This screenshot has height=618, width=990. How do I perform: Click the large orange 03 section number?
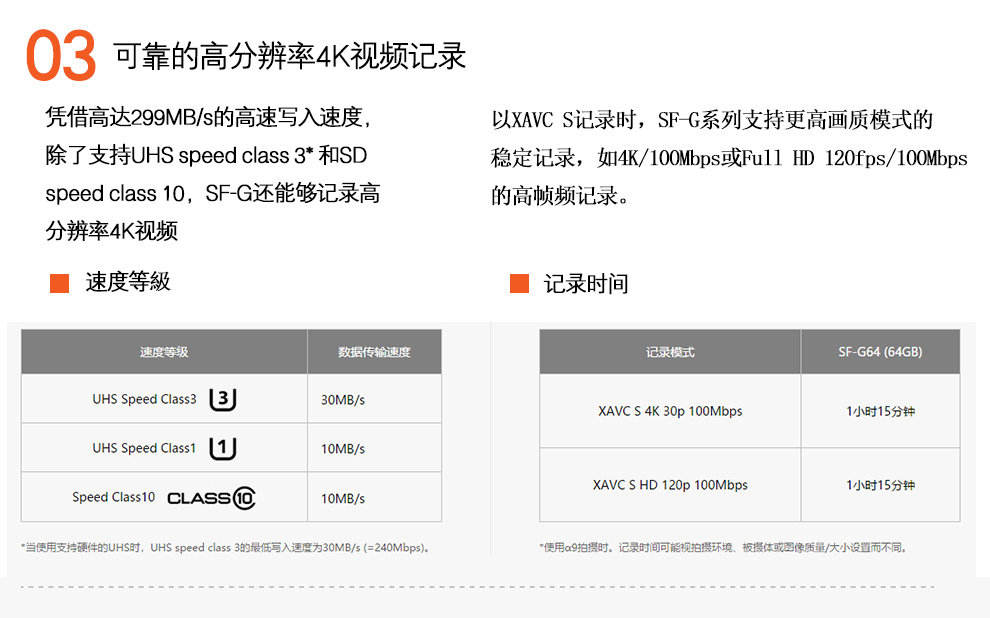coord(61,56)
